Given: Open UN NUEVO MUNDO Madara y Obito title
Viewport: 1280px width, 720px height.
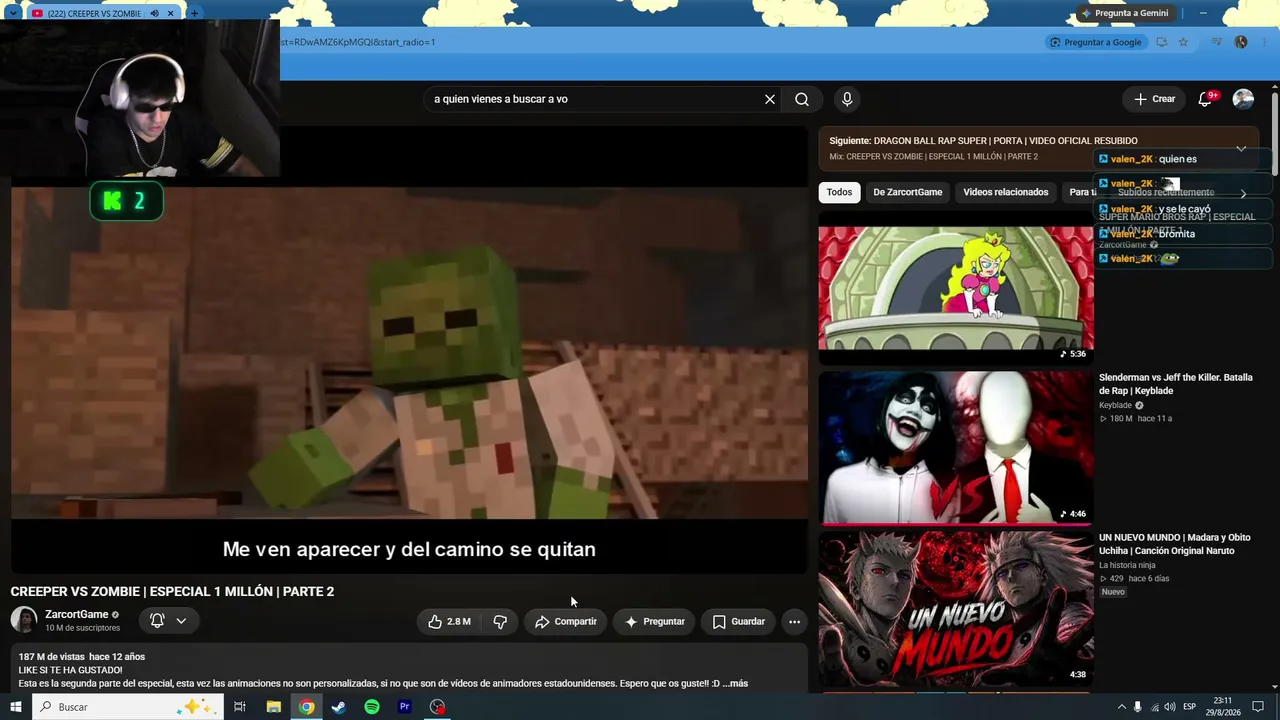Looking at the screenshot, I should (1175, 544).
